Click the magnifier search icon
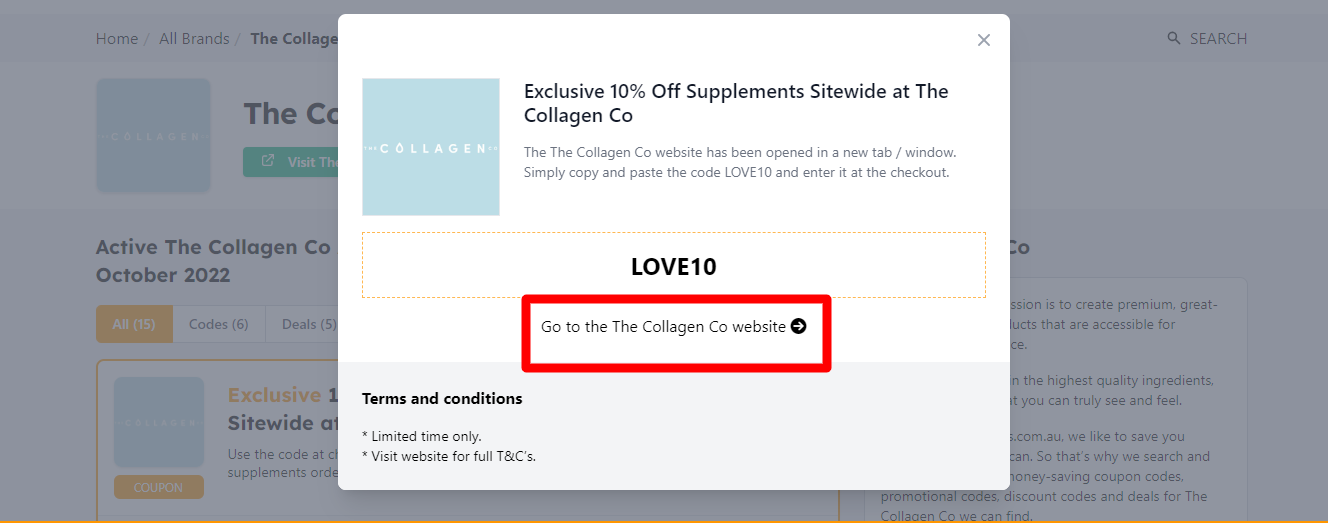 pos(1174,38)
